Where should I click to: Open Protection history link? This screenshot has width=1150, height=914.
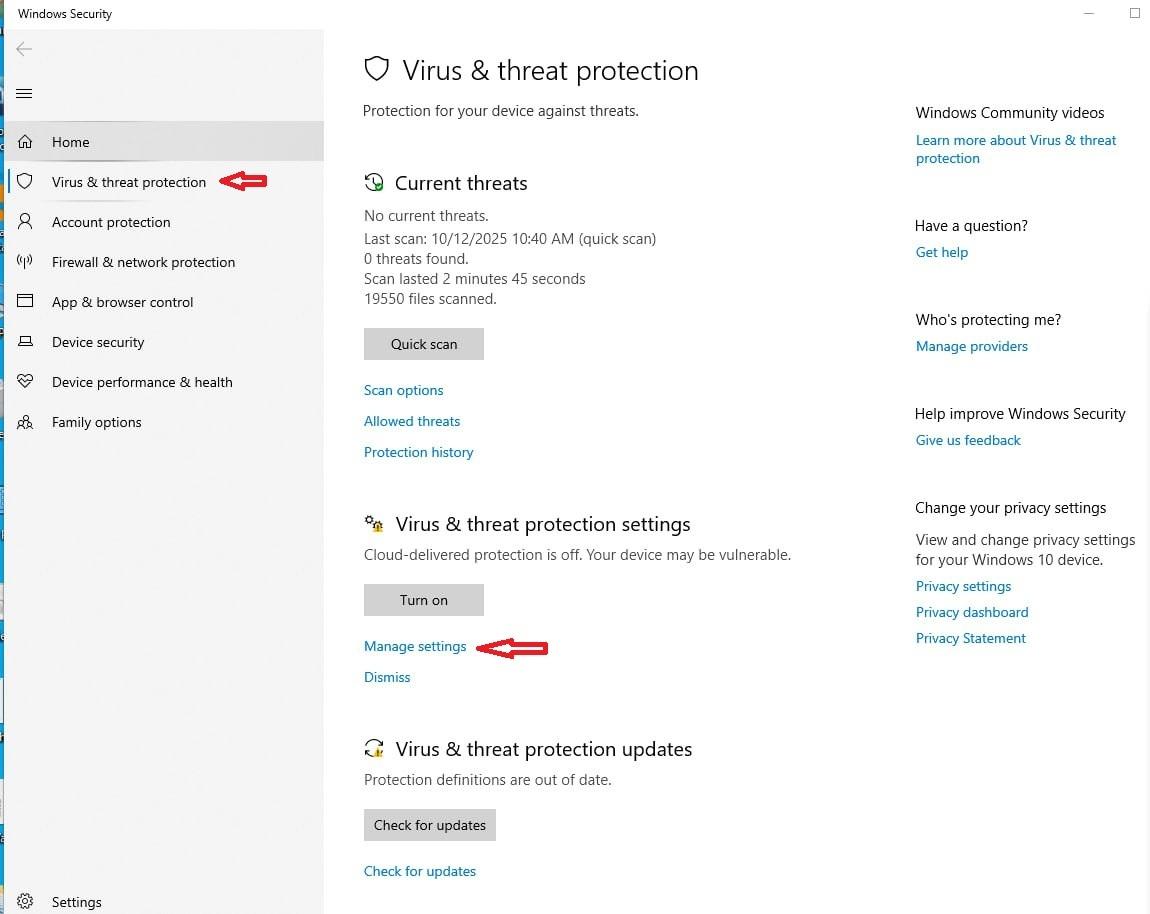click(x=419, y=452)
